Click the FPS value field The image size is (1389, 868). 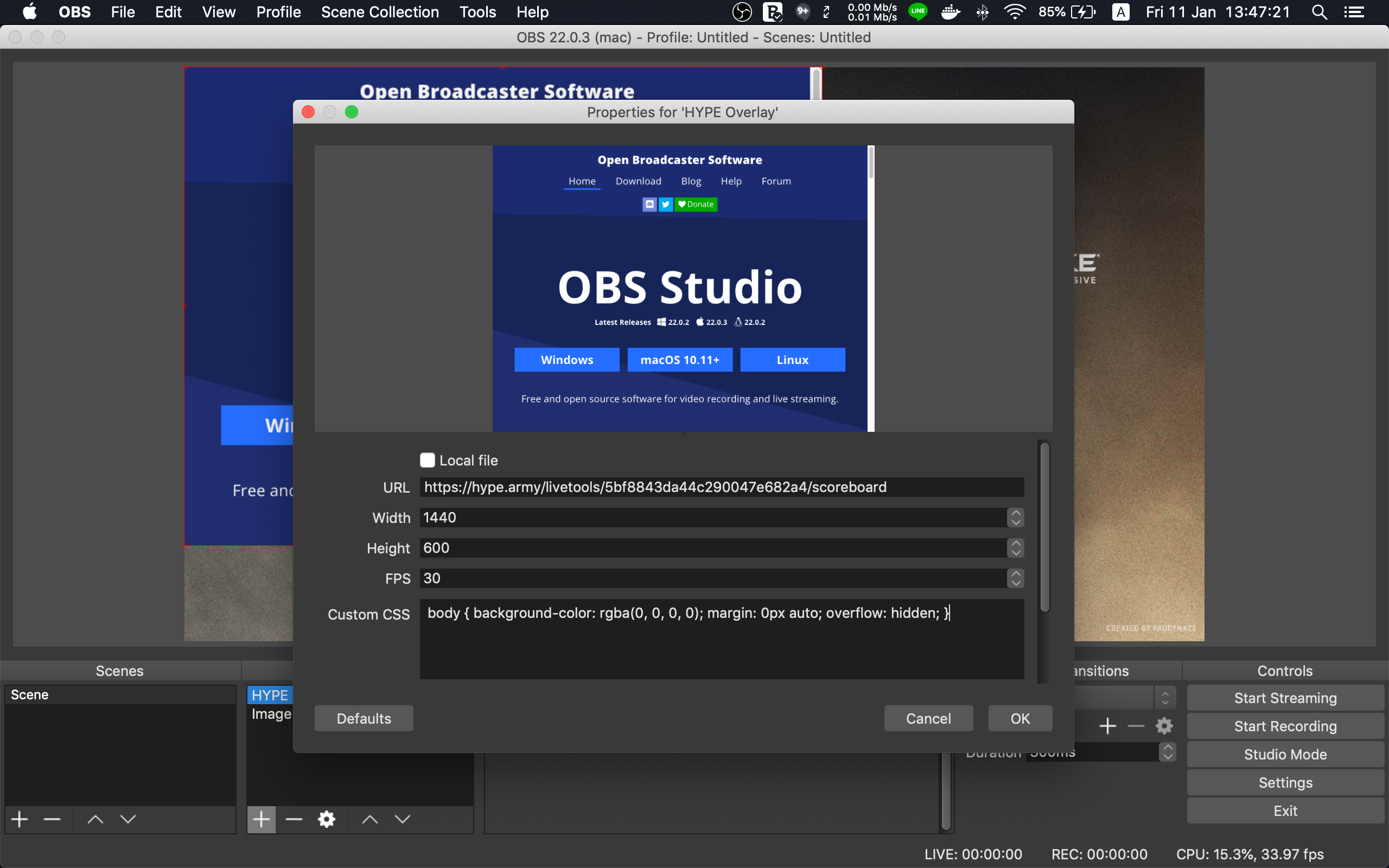tap(713, 579)
